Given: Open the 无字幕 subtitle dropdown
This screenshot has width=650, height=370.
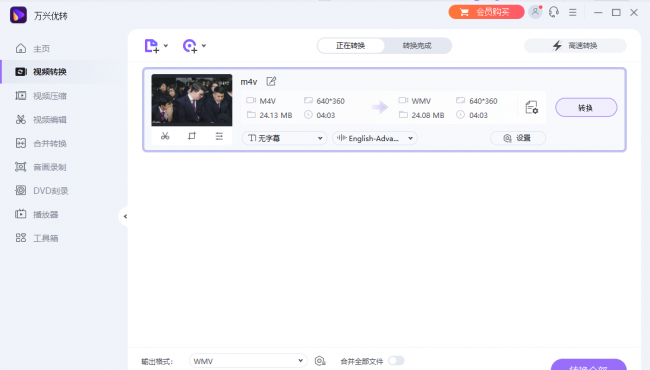Looking at the screenshot, I should tap(285, 138).
